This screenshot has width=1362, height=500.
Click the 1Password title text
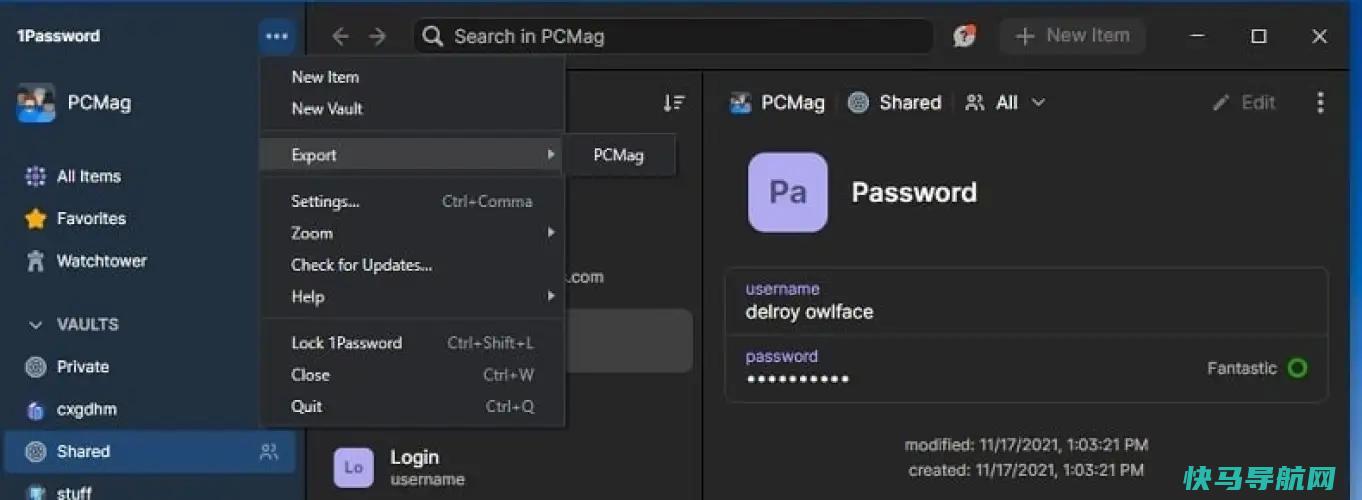[58, 36]
